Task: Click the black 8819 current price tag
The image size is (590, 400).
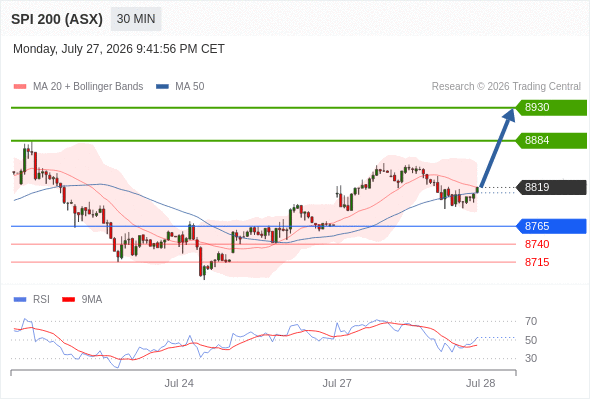Action: pyautogui.click(x=551, y=187)
